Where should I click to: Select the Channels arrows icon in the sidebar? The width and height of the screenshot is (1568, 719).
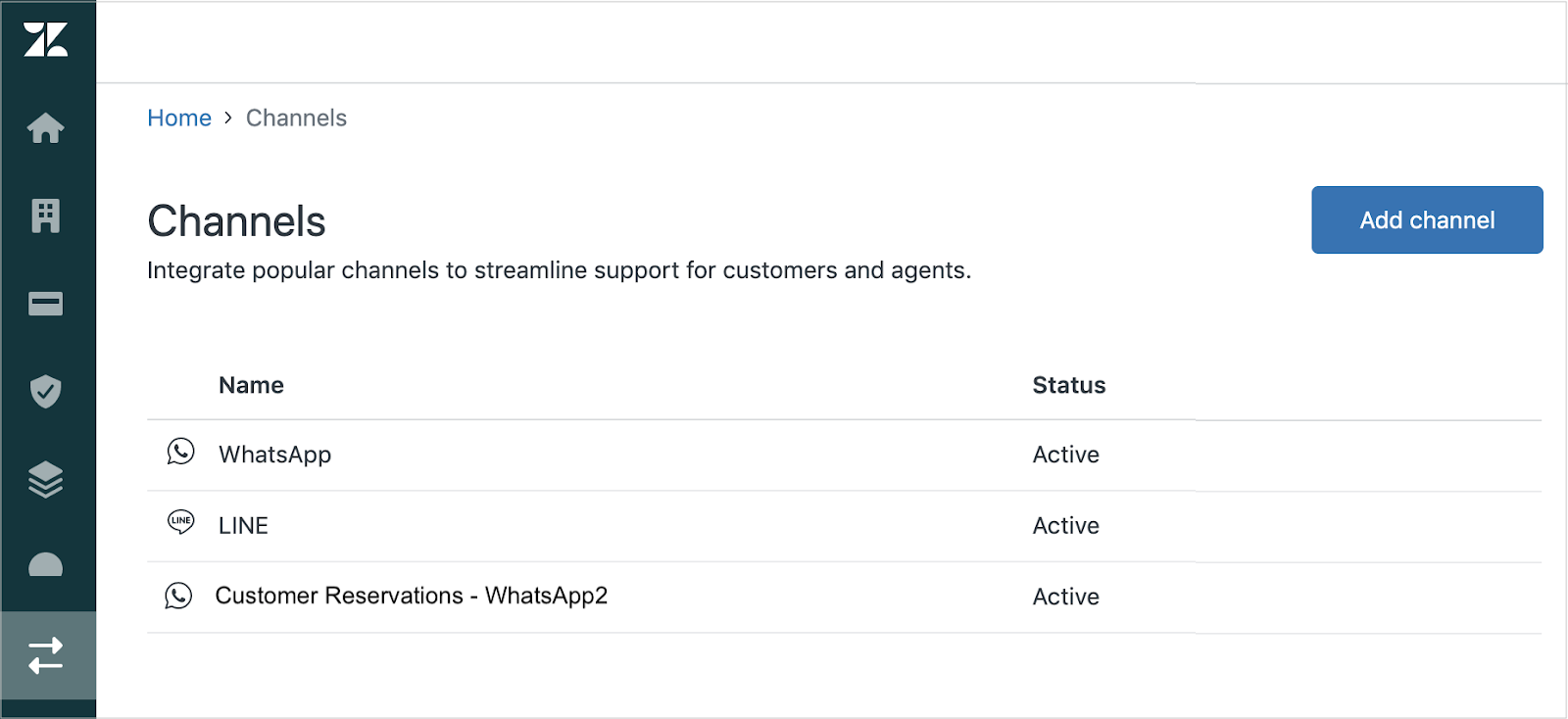pos(46,655)
